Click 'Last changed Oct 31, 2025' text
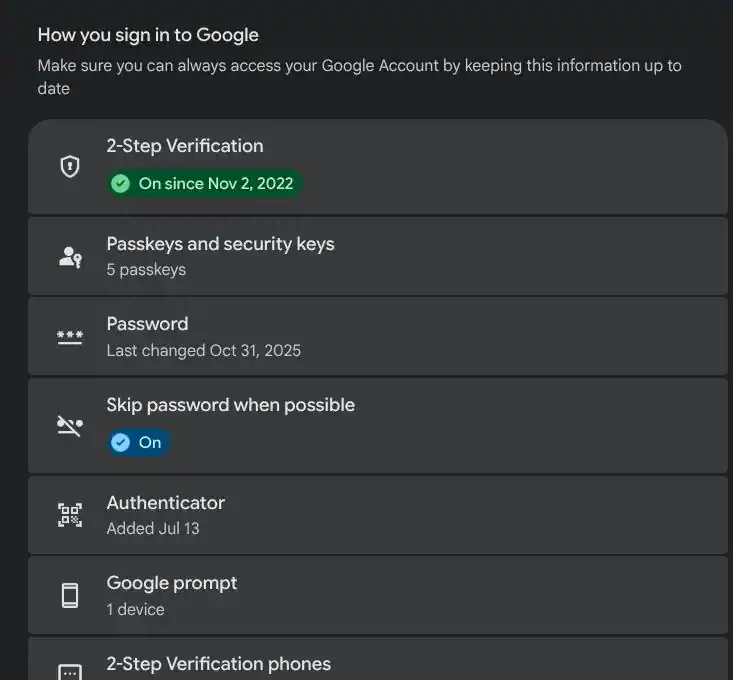This screenshot has width=733, height=680. 203,351
